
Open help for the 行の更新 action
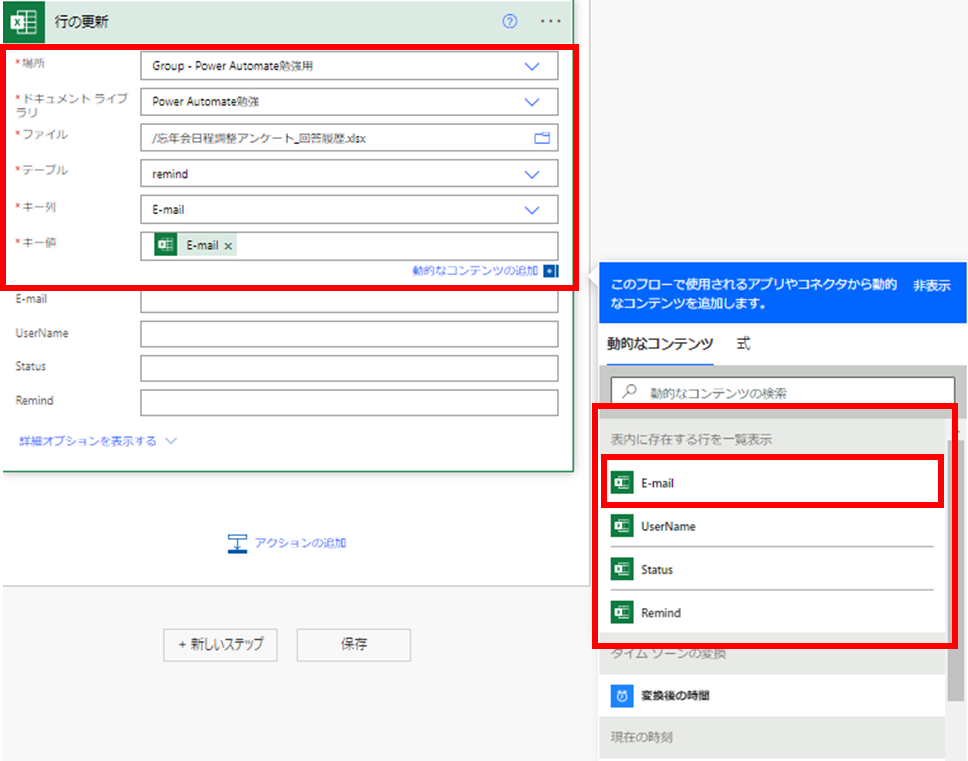pyautogui.click(x=509, y=22)
